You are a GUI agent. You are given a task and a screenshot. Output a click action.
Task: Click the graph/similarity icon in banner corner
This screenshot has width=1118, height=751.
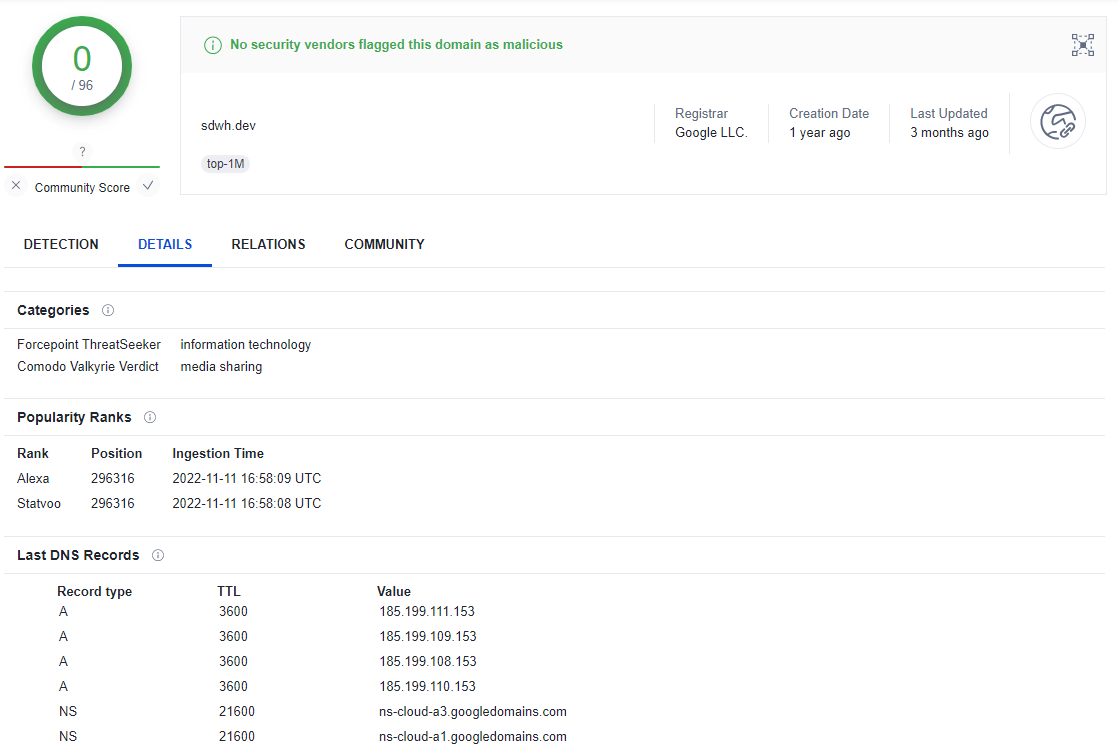[x=1082, y=45]
